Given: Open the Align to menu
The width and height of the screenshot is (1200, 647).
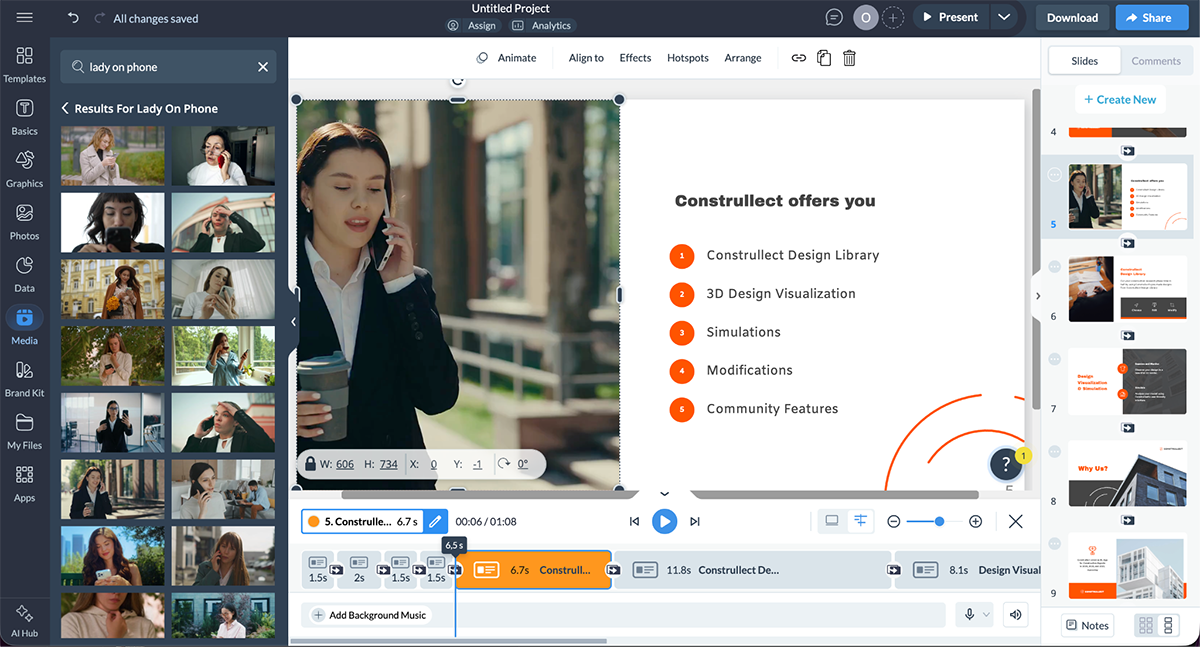Looking at the screenshot, I should [586, 58].
